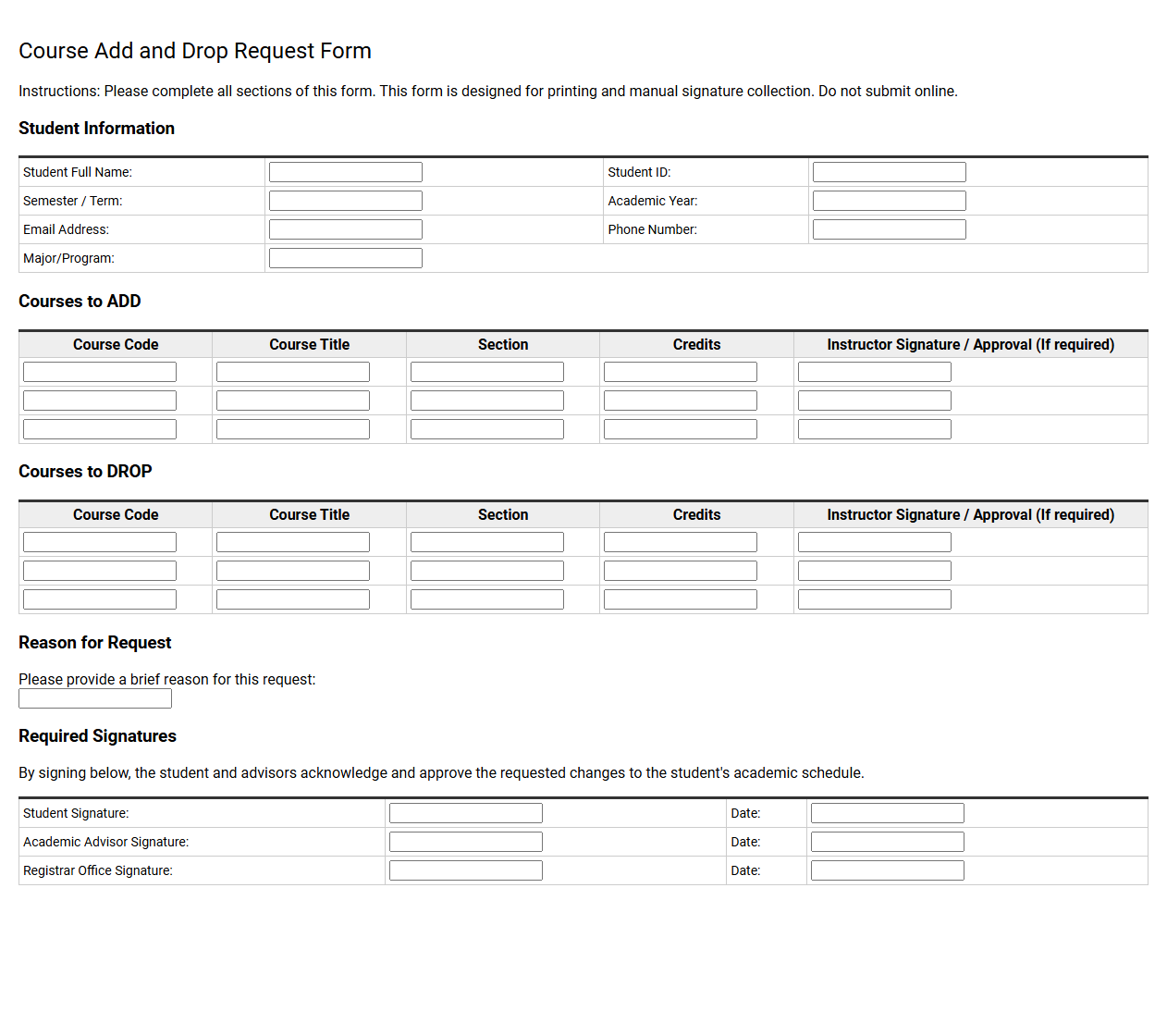The width and height of the screenshot is (1167, 1036).
Task: Click the Date field beside Academic Advisor Signature
Action: (888, 842)
